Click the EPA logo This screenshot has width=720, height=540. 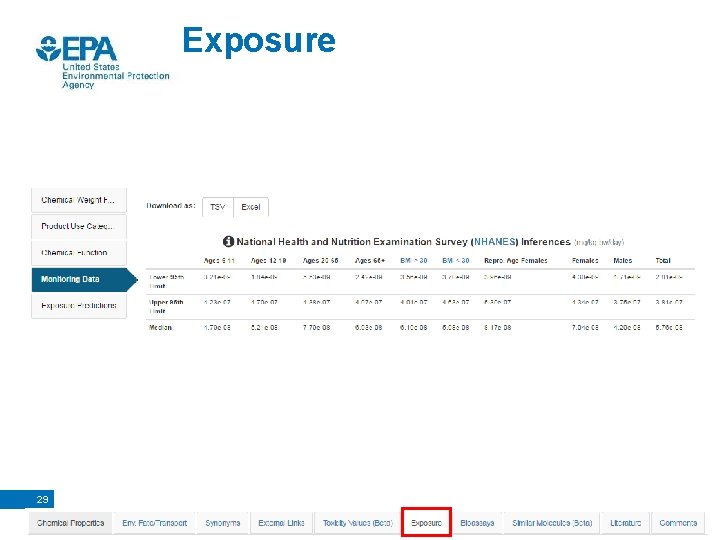pos(102,62)
